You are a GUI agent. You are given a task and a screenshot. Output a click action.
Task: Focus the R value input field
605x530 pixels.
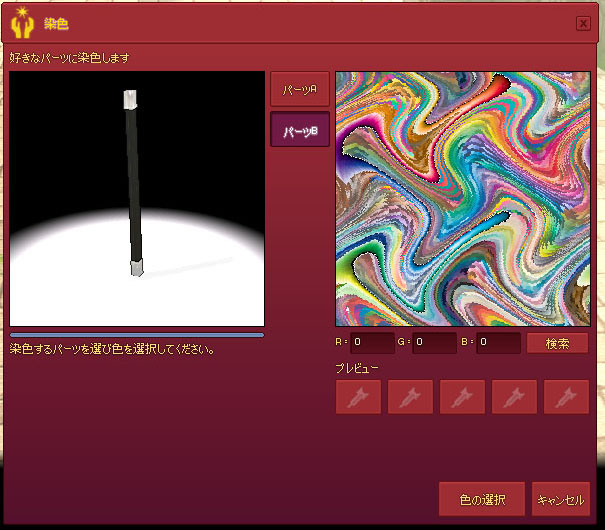[372, 343]
